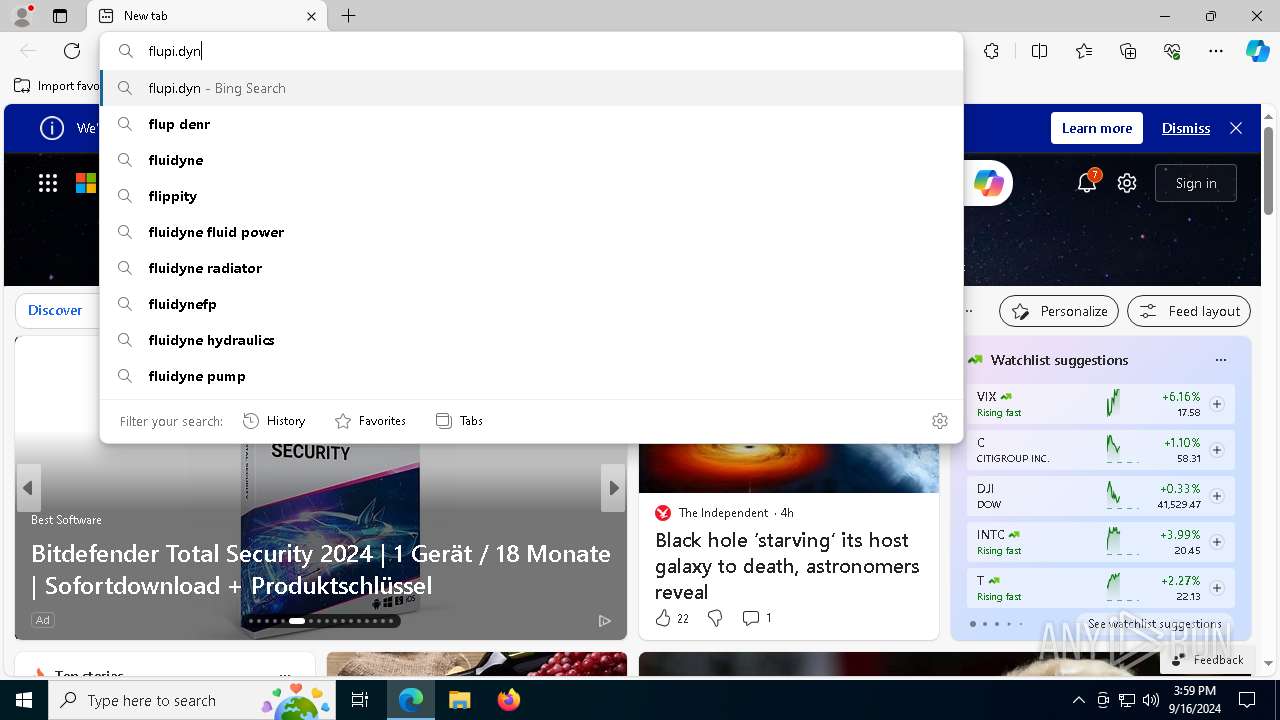
Task: Open Bitdefender Total Security ad headline
Action: pyautogui.click(x=321, y=569)
